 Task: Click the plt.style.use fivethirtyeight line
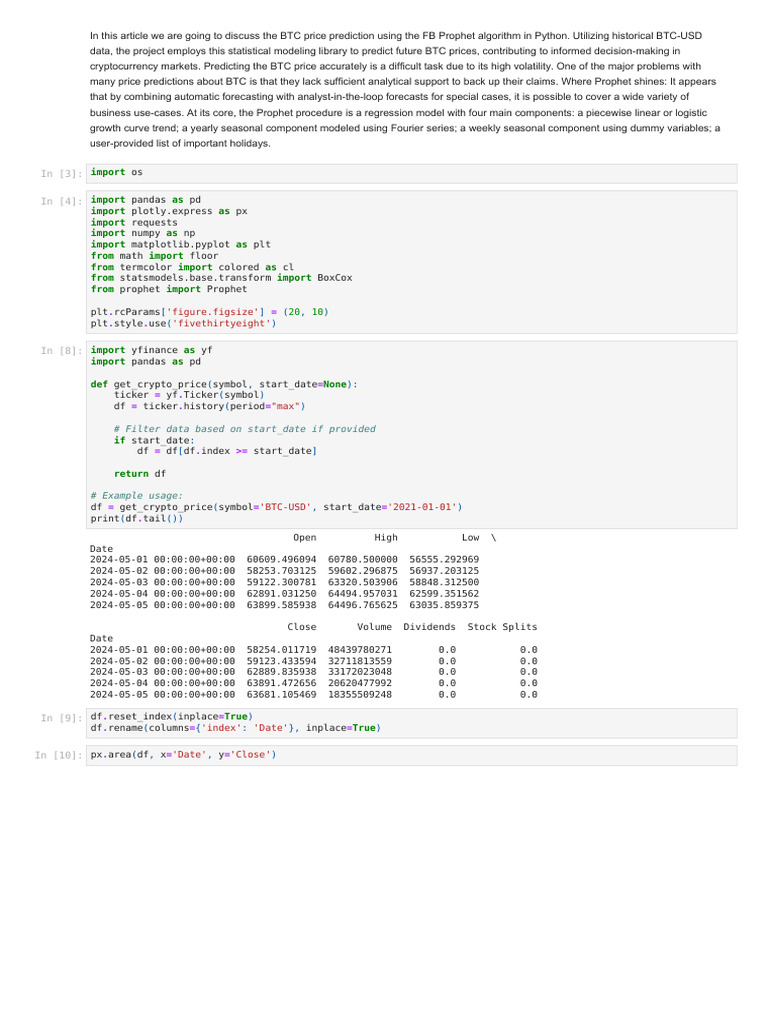[x=184, y=323]
